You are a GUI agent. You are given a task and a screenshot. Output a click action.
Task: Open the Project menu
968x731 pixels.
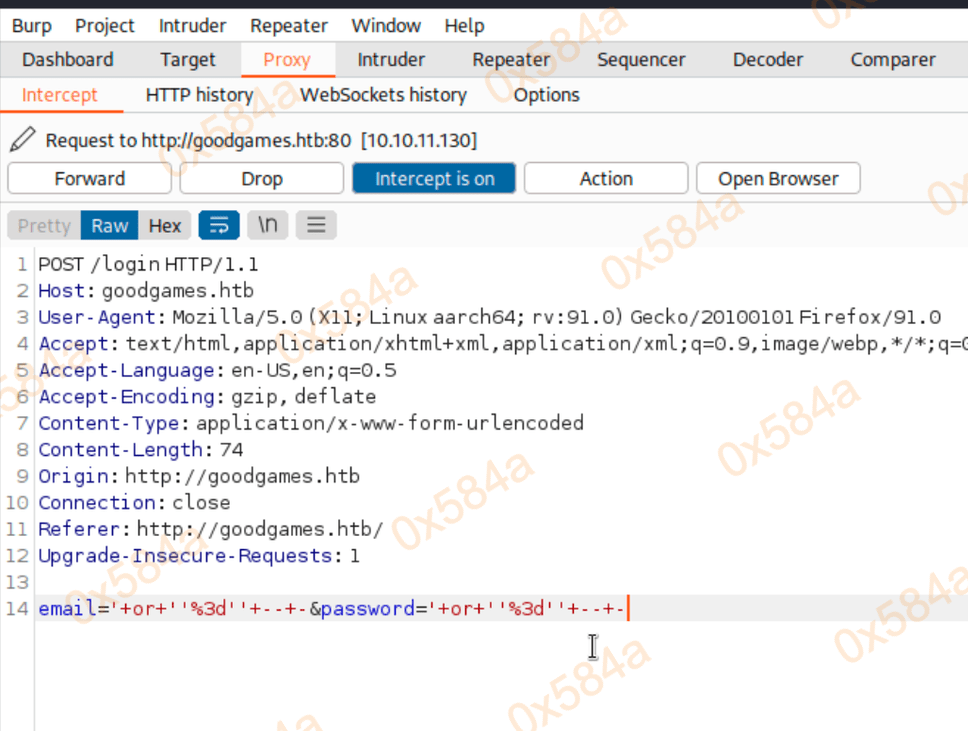click(x=105, y=26)
